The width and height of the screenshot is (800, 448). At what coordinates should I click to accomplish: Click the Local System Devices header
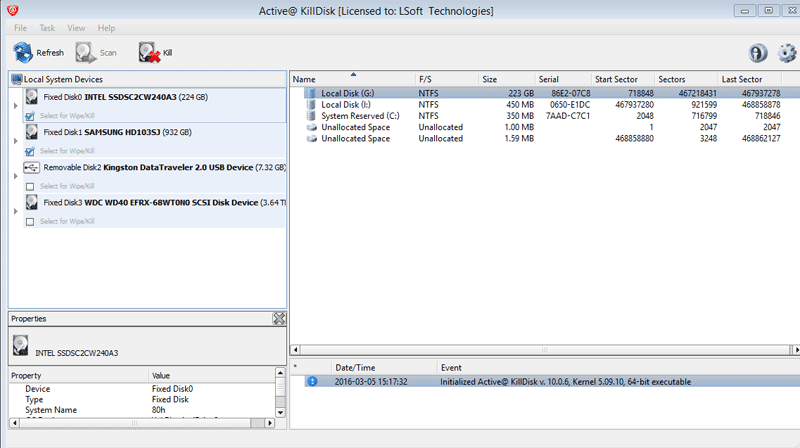point(147,79)
